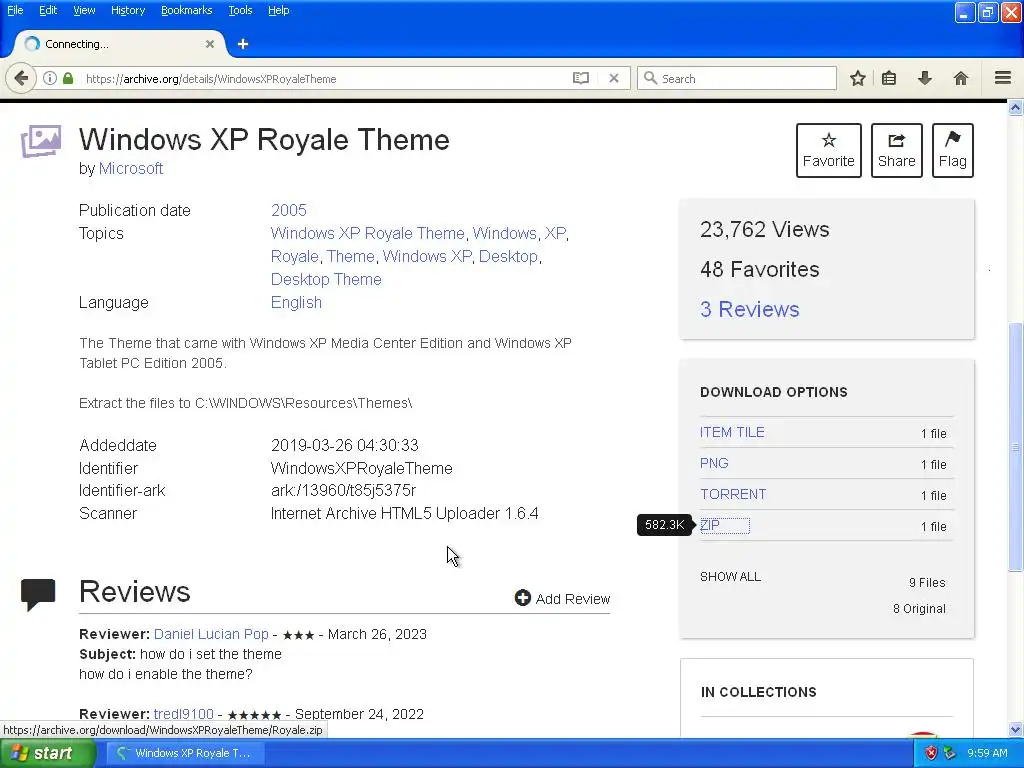The height and width of the screenshot is (768, 1024).
Task: Toggle reader view icon in address bar
Action: 581,78
